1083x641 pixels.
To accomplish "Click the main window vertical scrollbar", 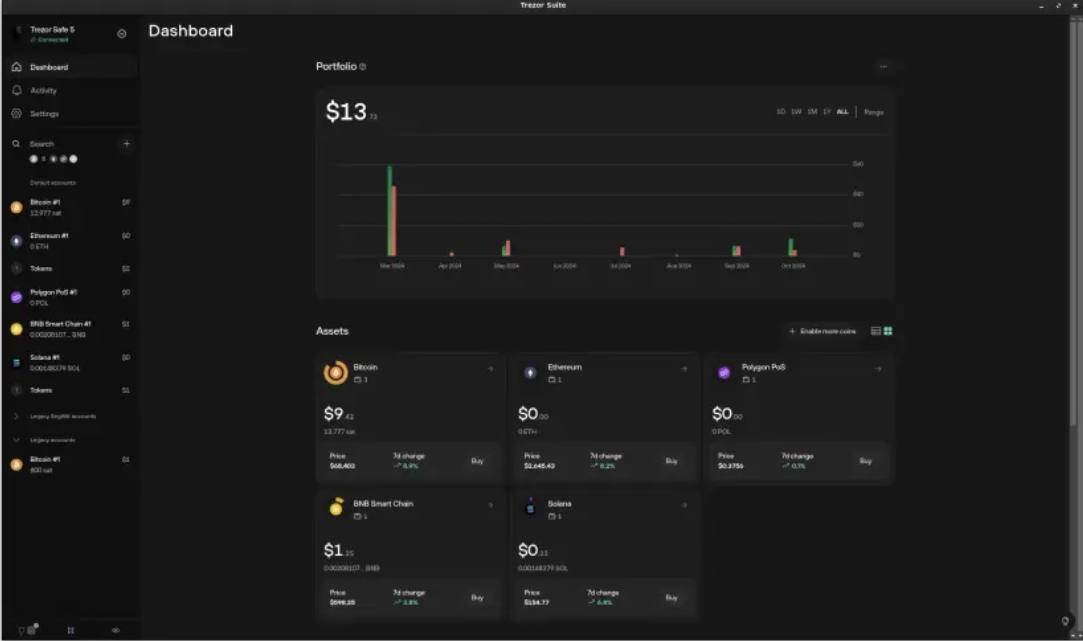I will pos(1077,200).
